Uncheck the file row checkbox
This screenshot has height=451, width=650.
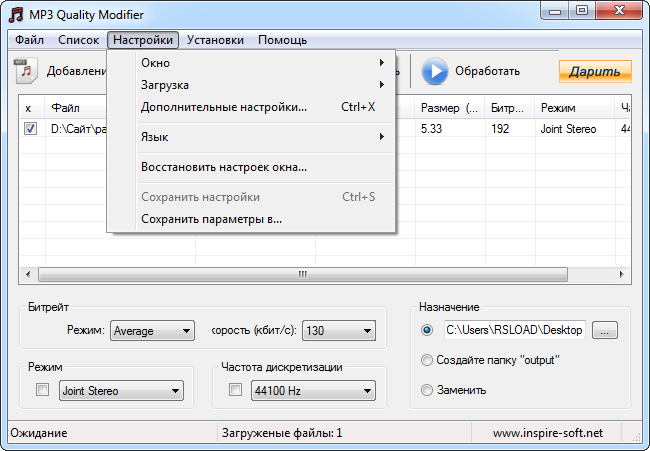(30, 129)
